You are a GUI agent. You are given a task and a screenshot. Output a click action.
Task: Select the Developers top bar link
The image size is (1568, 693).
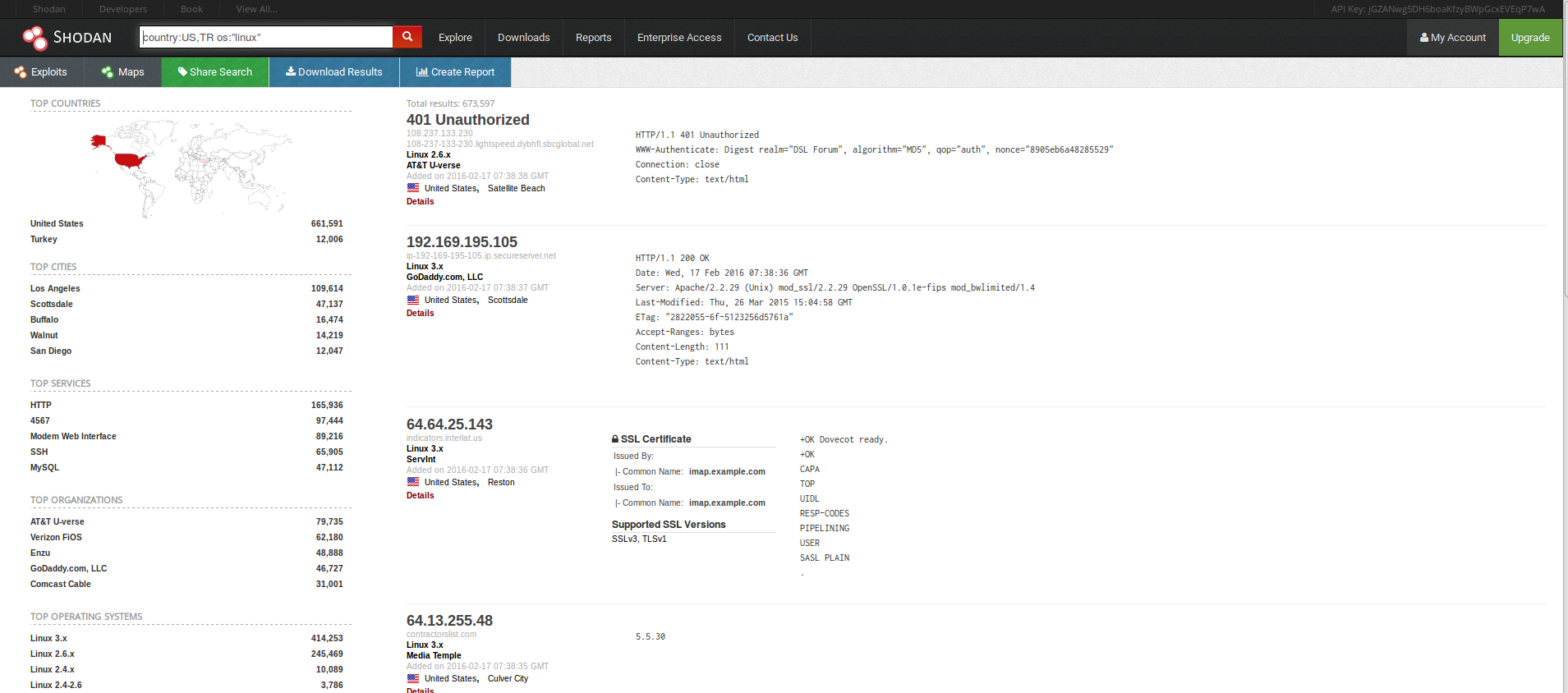[123, 9]
